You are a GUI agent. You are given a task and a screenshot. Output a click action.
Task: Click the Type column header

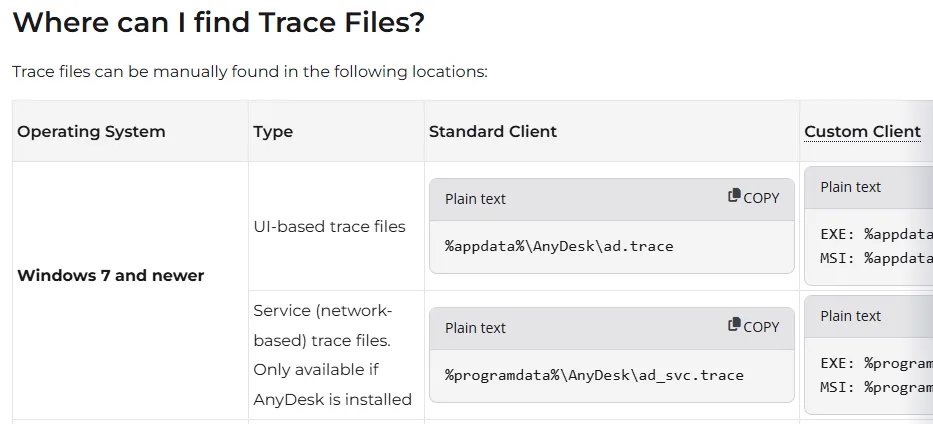tap(273, 131)
